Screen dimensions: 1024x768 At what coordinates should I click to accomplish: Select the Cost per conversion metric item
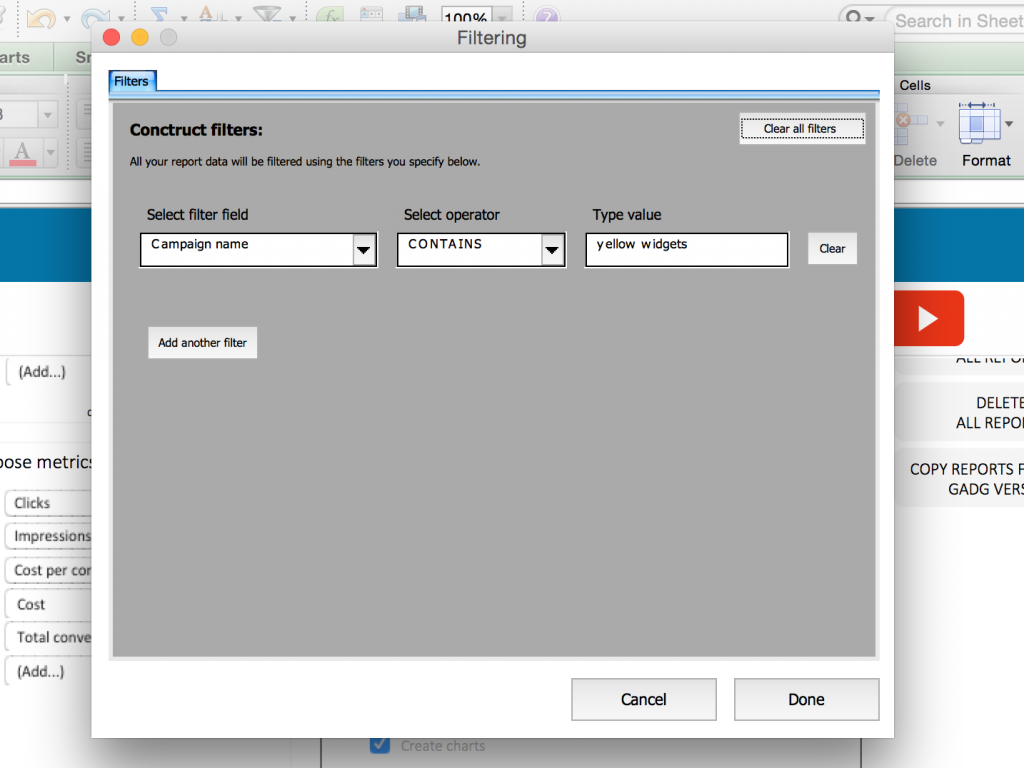pyautogui.click(x=49, y=570)
